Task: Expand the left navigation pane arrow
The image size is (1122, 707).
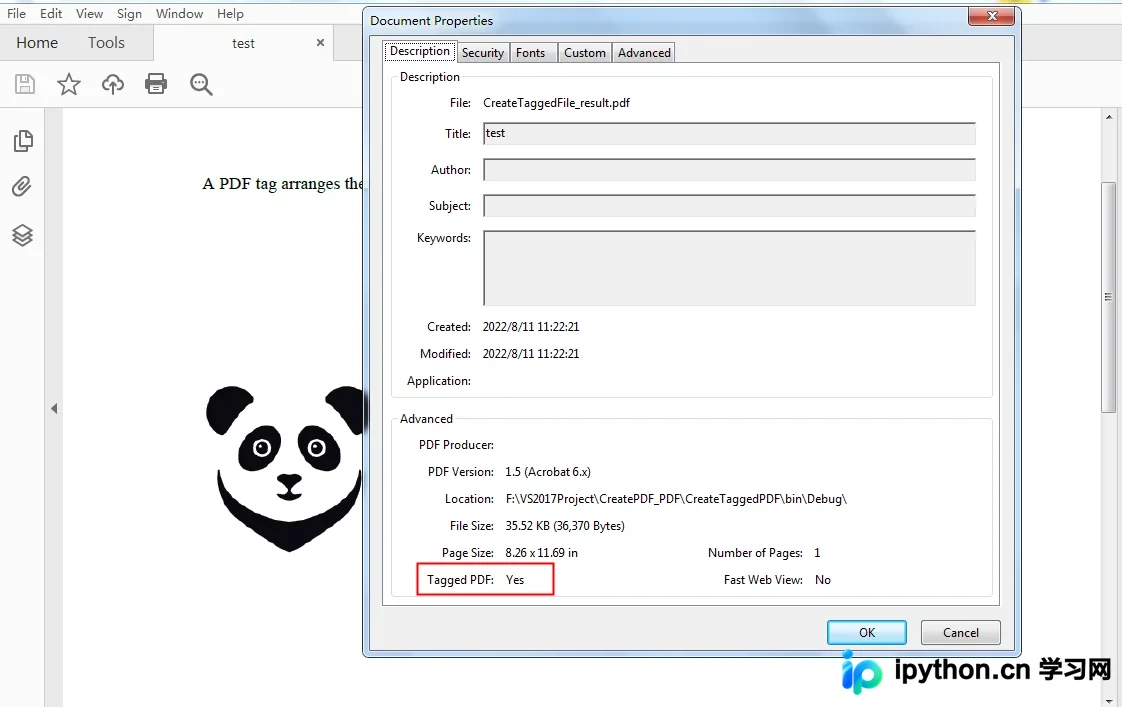Action: pos(54,409)
